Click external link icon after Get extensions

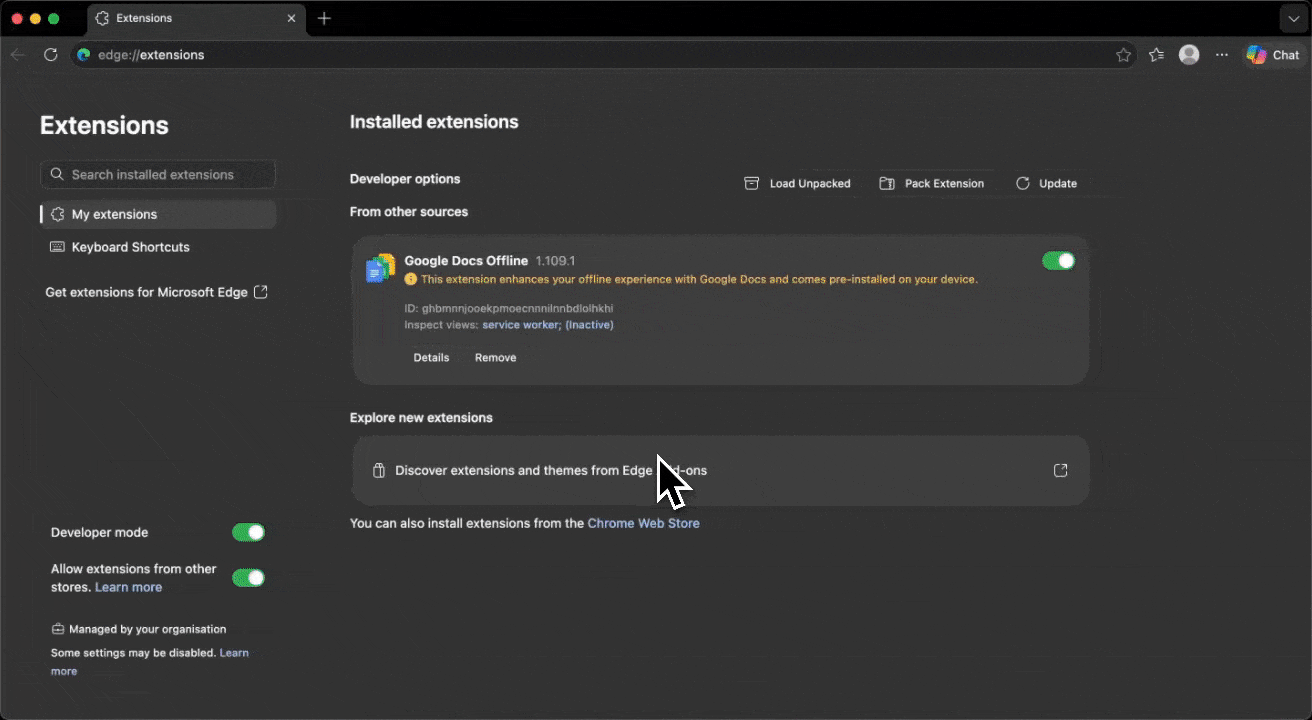coord(261,292)
